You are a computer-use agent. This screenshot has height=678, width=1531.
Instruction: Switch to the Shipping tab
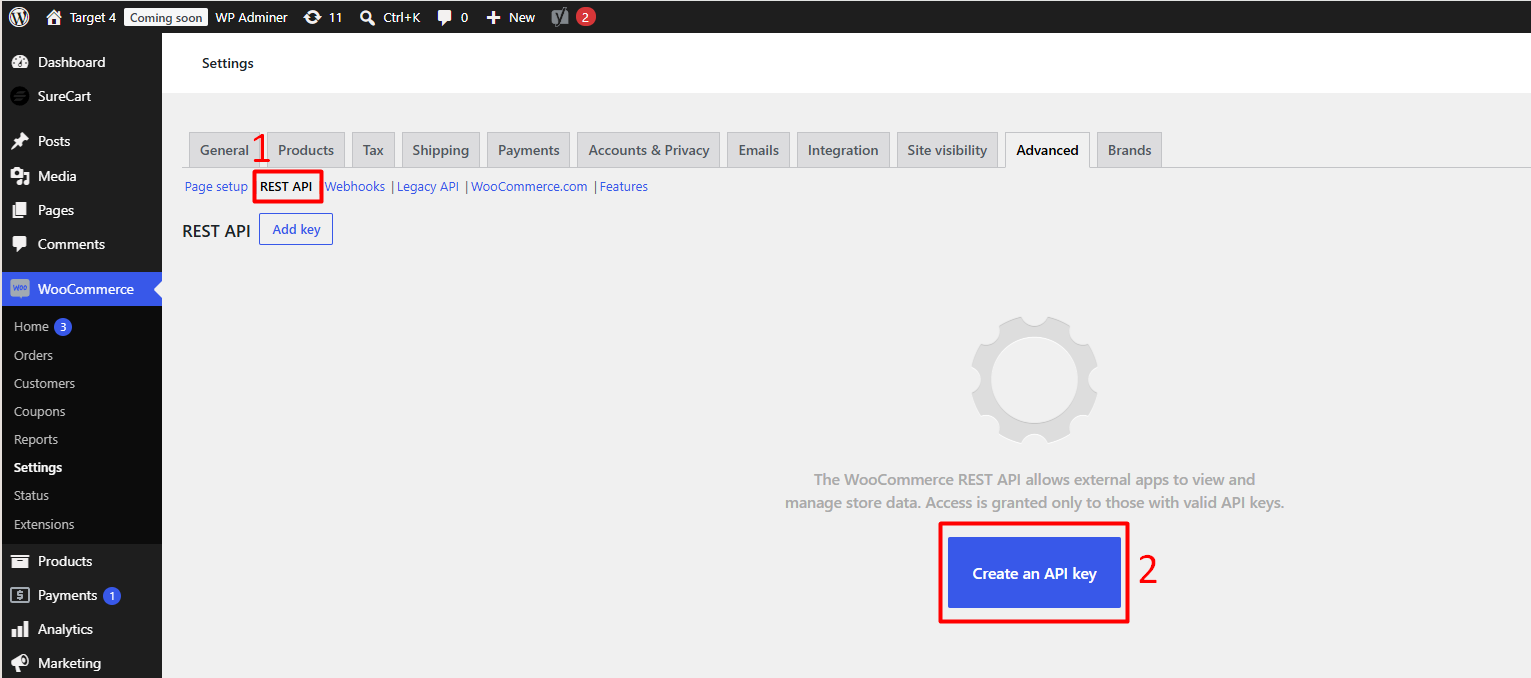[x=441, y=150]
